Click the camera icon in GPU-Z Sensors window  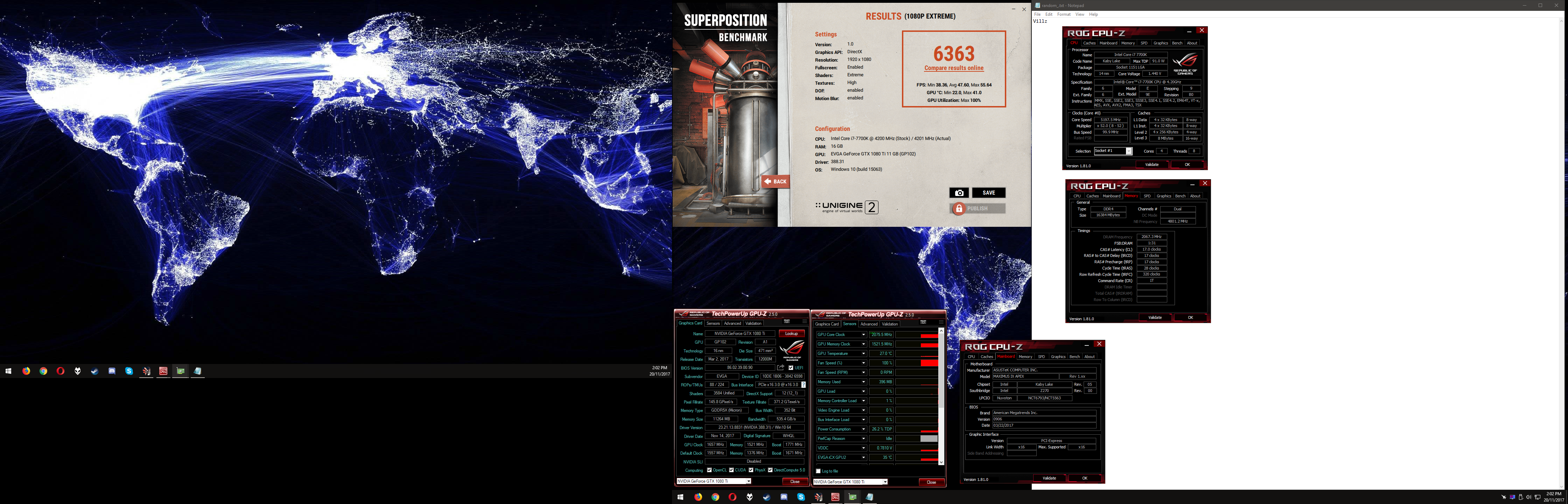[x=923, y=322]
